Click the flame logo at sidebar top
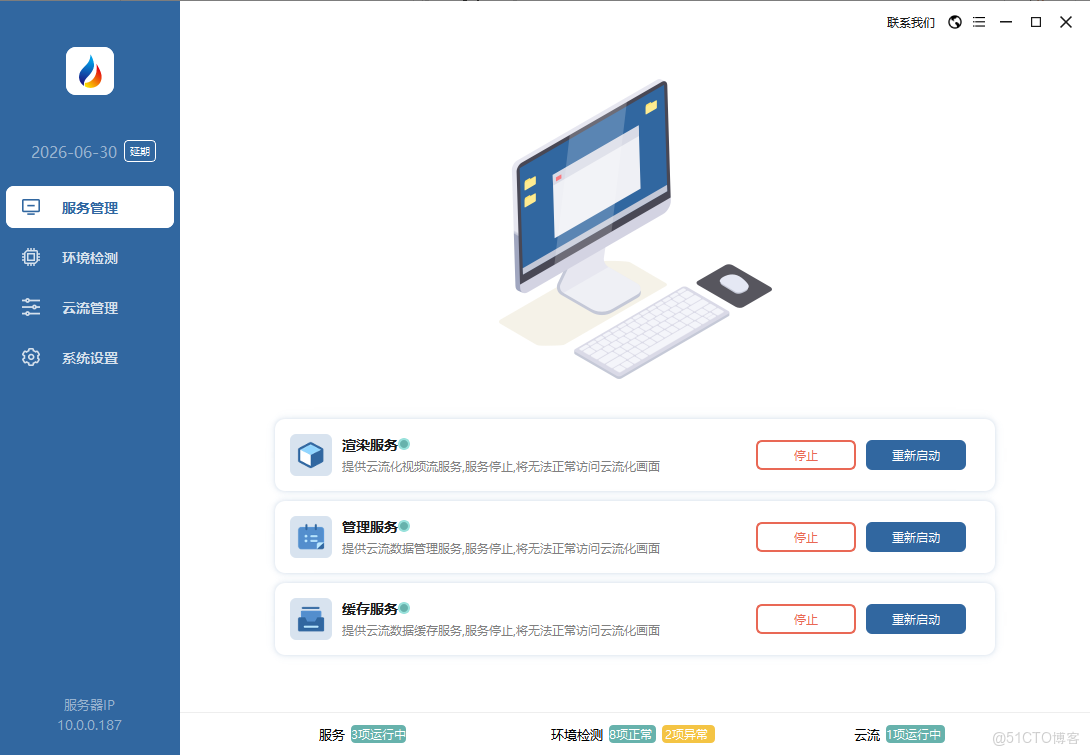Image resolution: width=1090 pixels, height=755 pixels. click(x=89, y=71)
